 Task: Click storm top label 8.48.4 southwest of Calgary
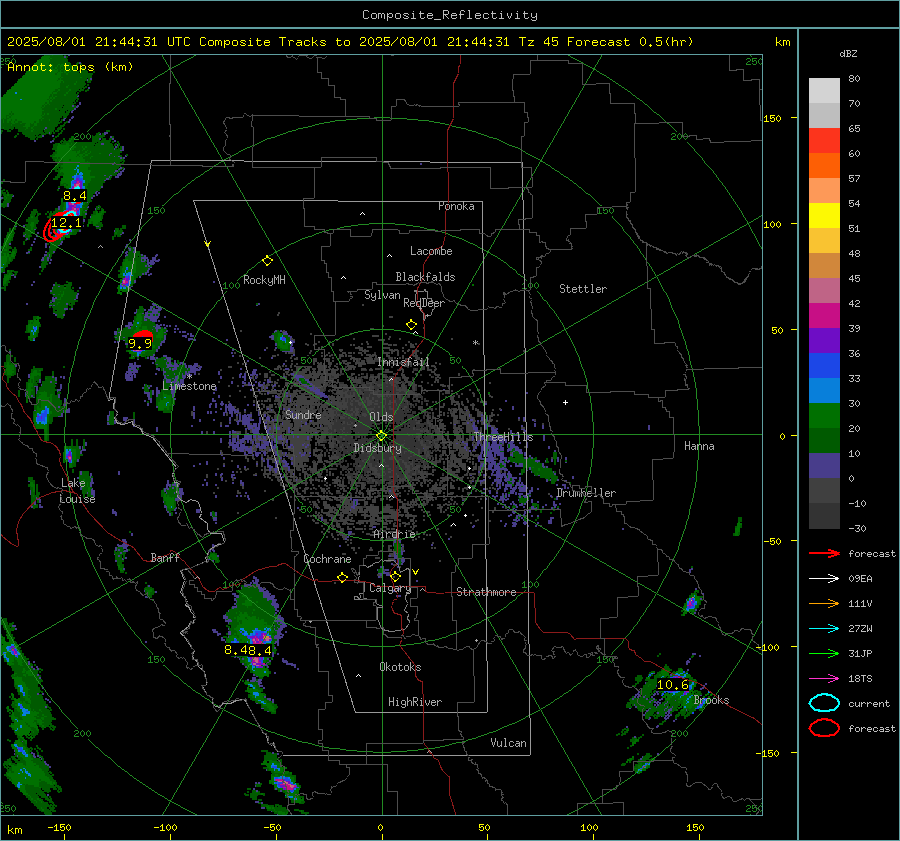[x=248, y=650]
